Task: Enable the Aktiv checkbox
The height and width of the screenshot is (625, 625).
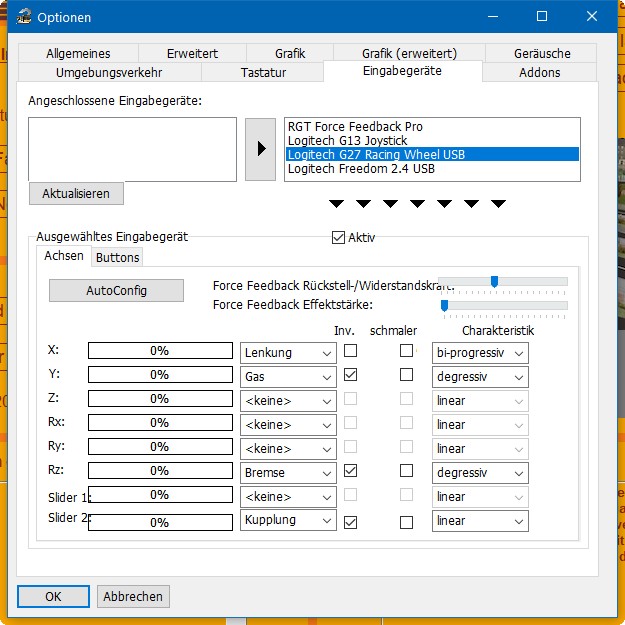Action: [x=338, y=238]
